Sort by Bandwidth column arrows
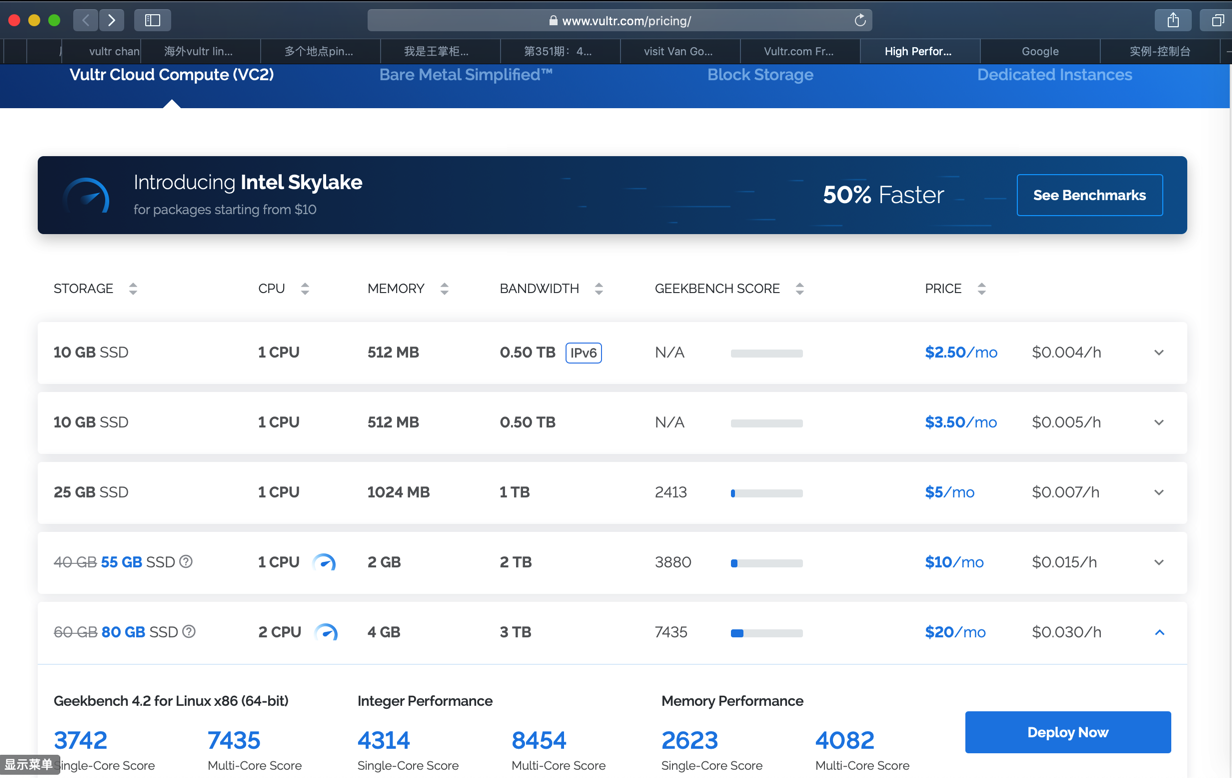1232x778 pixels. pyautogui.click(x=599, y=289)
